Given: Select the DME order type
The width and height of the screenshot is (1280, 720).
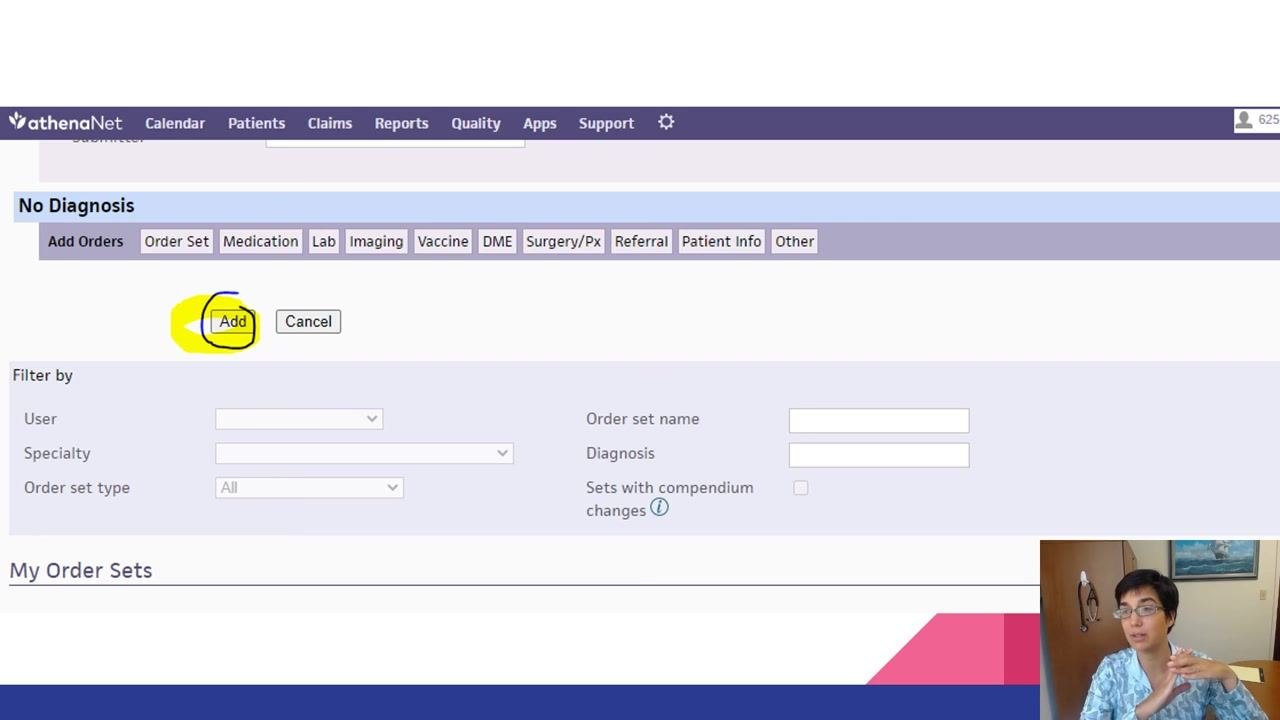Looking at the screenshot, I should [497, 241].
